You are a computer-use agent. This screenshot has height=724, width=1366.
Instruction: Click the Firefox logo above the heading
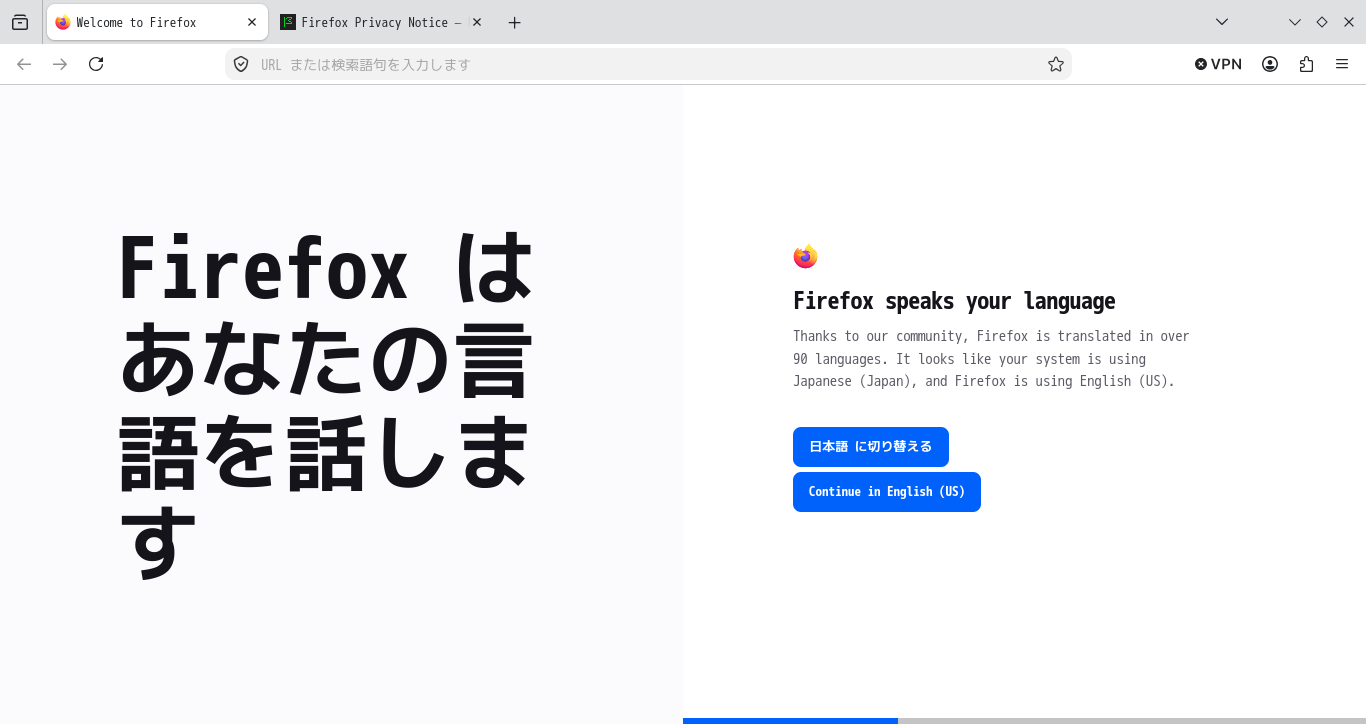805,257
